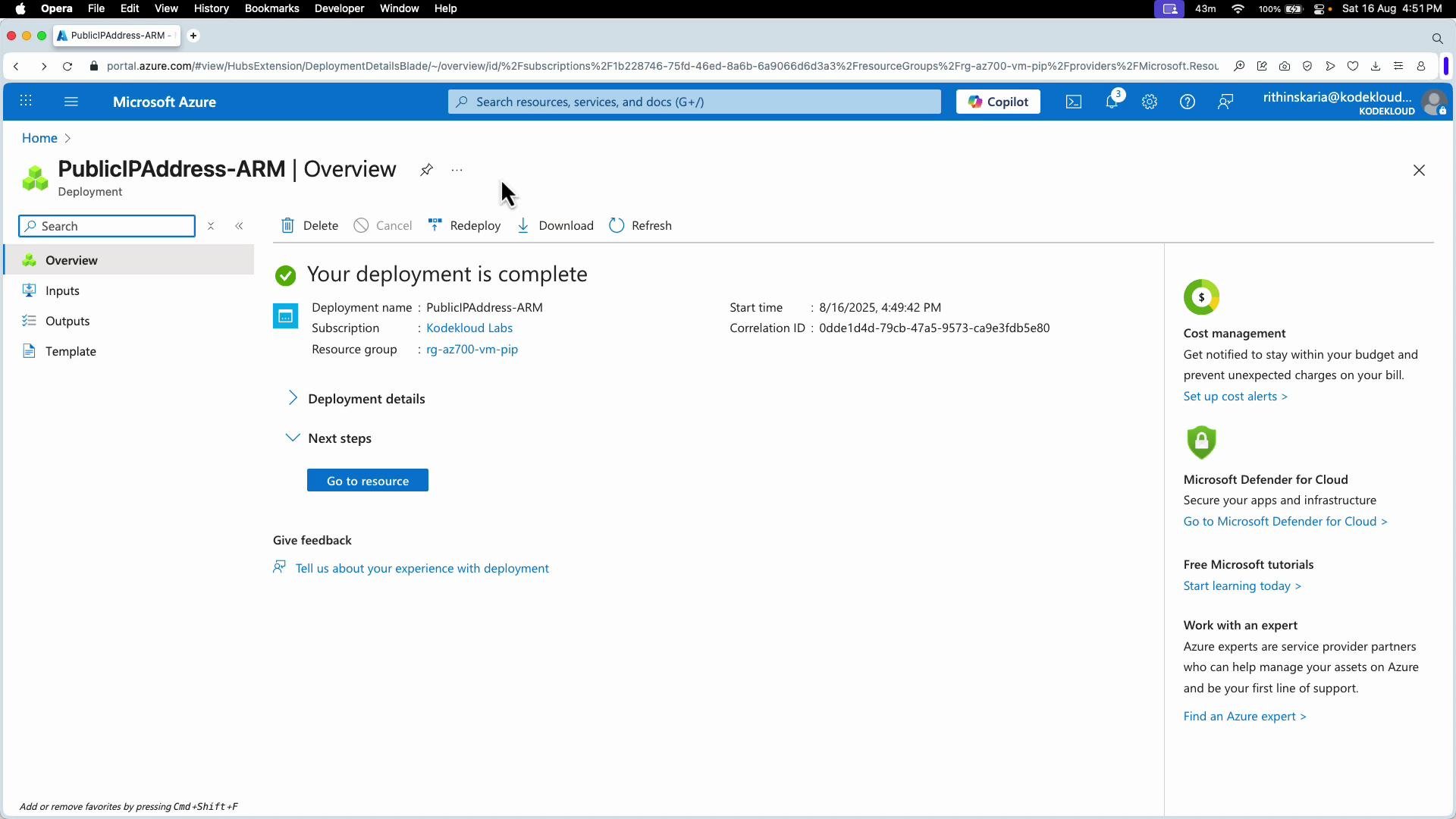Open a new browser tab

click(x=193, y=36)
